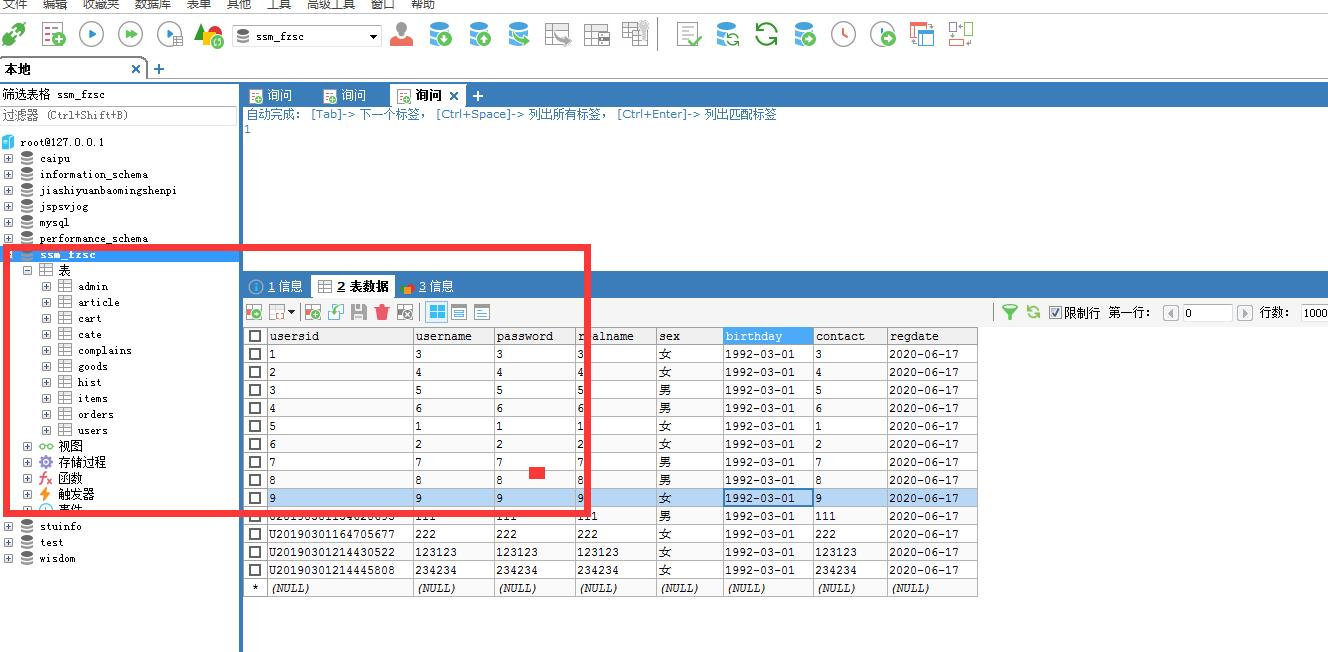
Task: Save changes with the floppy disk icon
Action: [x=358, y=313]
